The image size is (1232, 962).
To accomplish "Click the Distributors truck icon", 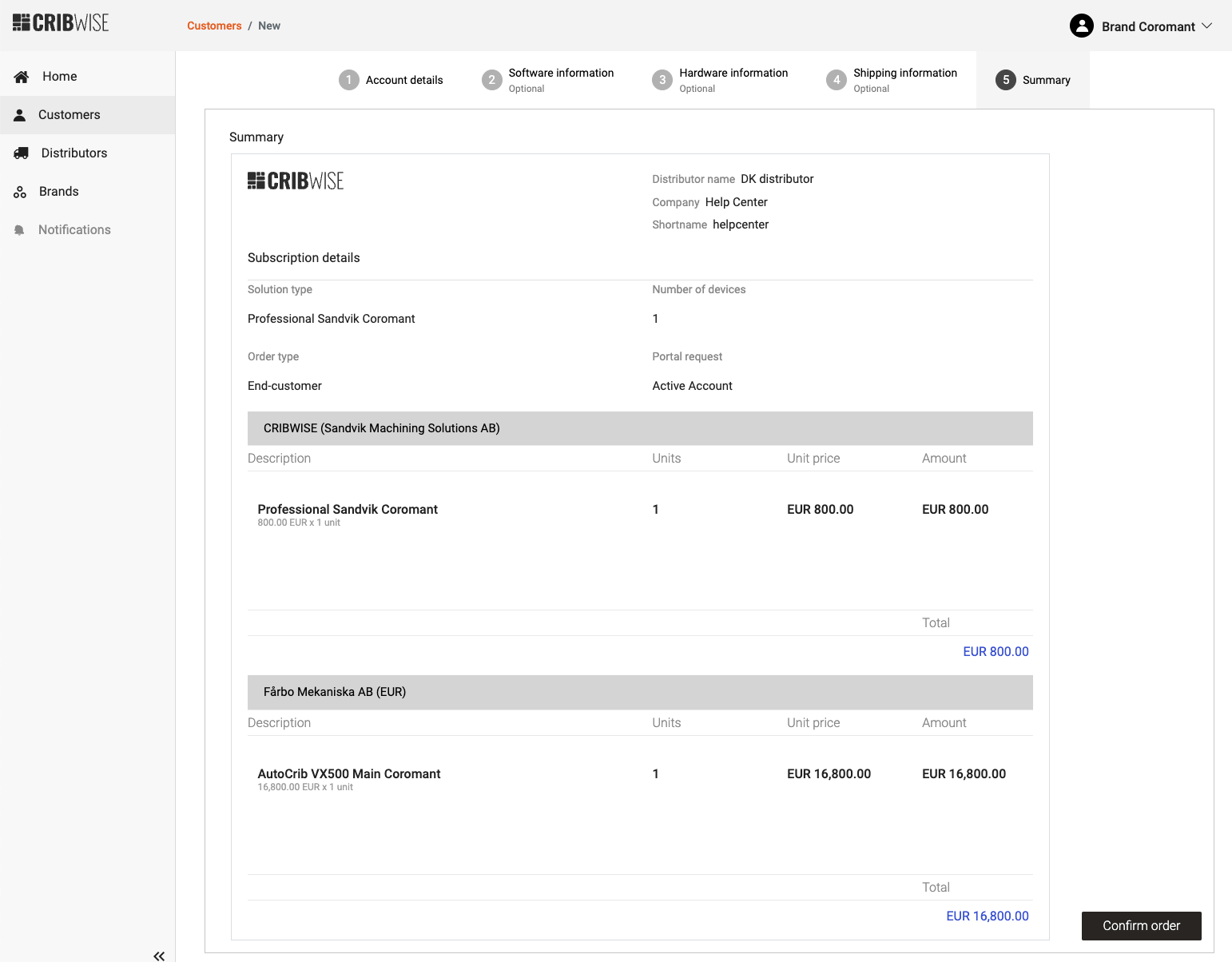I will pyautogui.click(x=22, y=153).
